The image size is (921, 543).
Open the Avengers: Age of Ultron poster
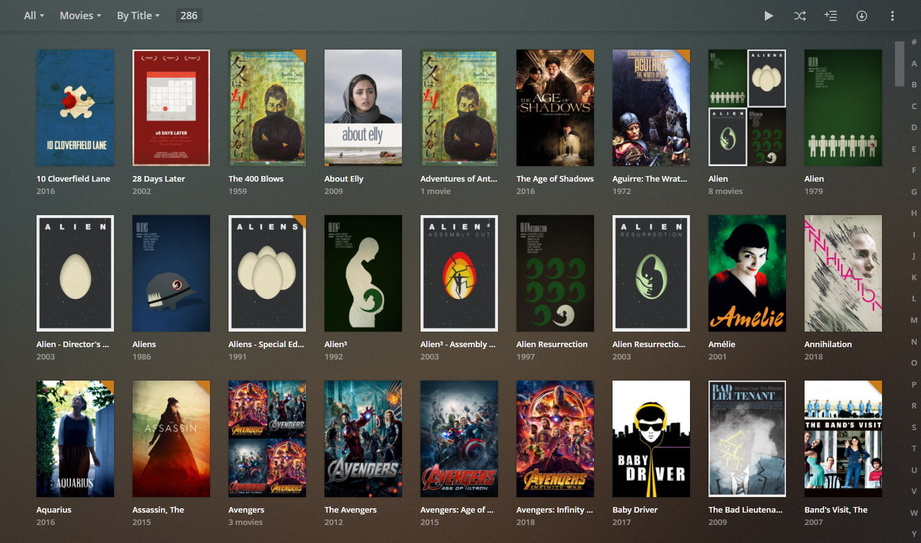(459, 438)
